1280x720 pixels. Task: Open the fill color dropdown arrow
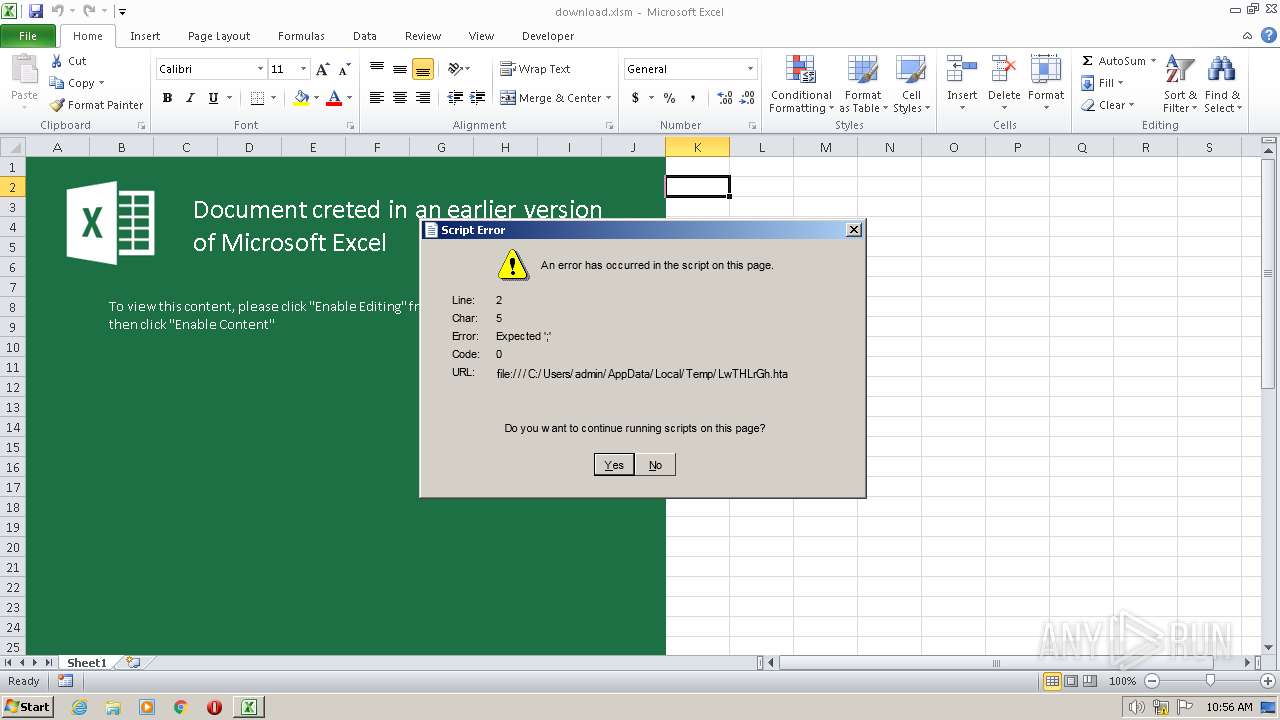click(x=316, y=98)
